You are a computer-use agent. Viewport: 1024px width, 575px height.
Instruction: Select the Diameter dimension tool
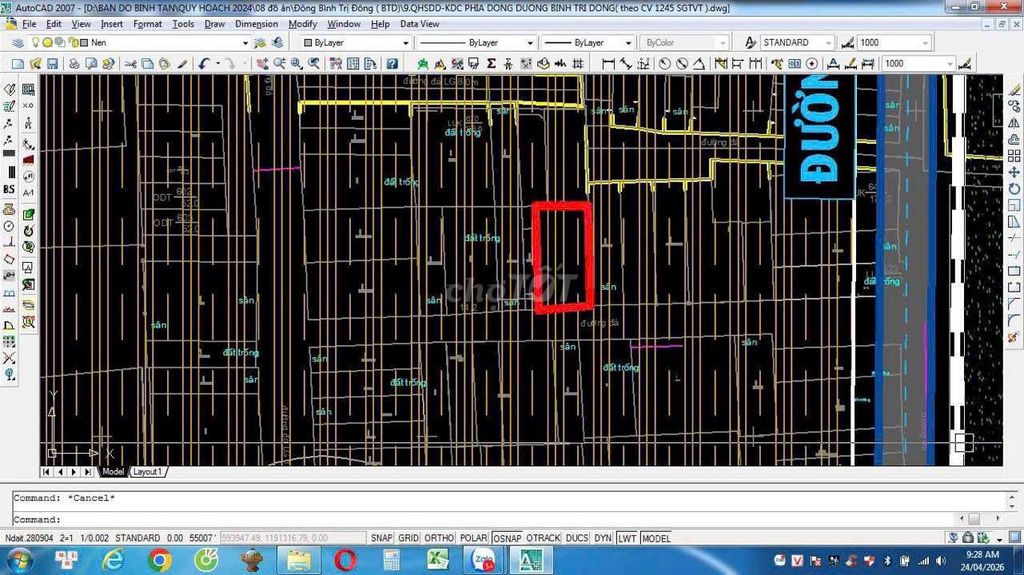[x=682, y=63]
